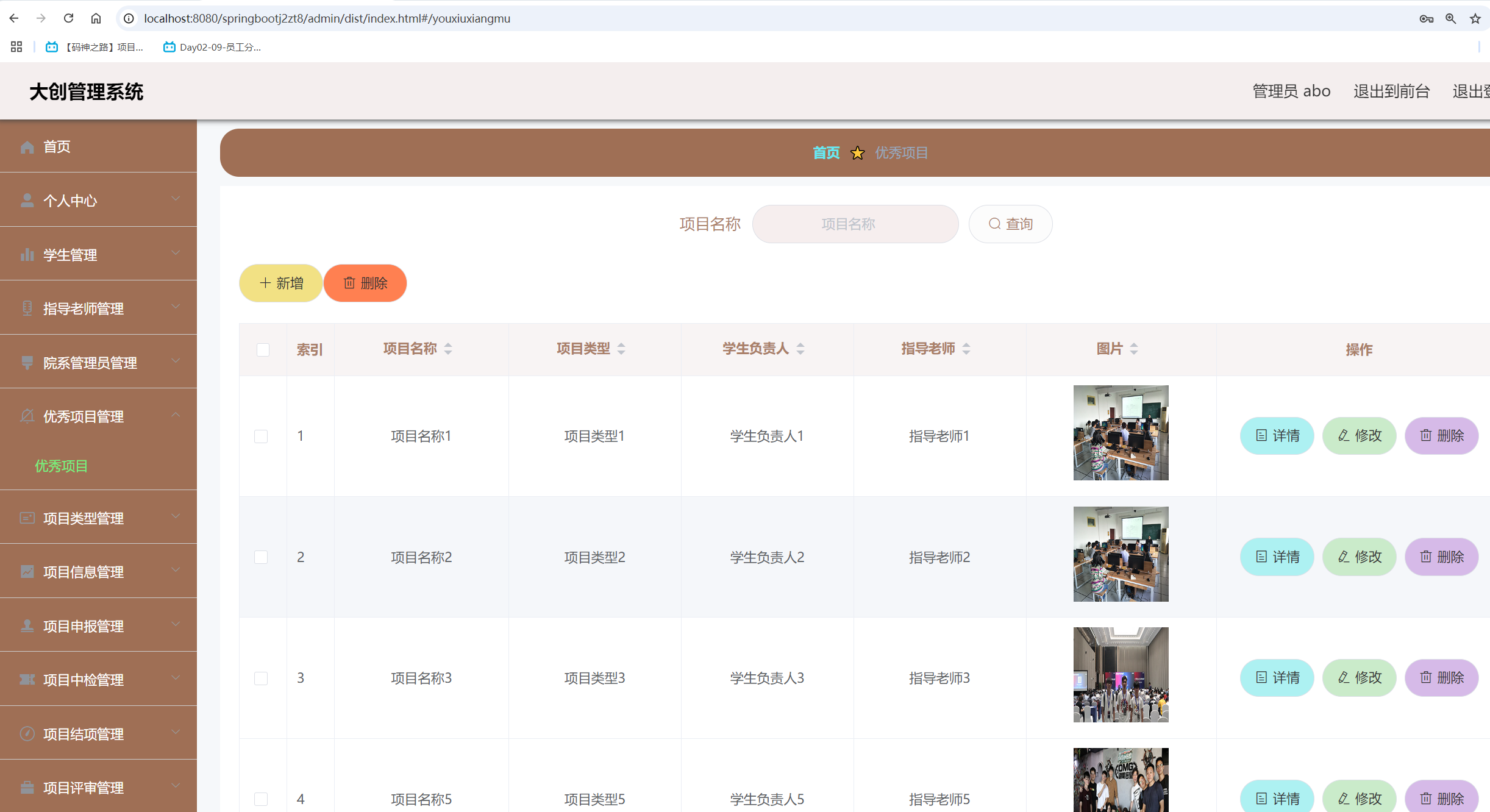1490x812 pixels.
Task: Click sort arrows on 图片 column
Action: 1134,349
